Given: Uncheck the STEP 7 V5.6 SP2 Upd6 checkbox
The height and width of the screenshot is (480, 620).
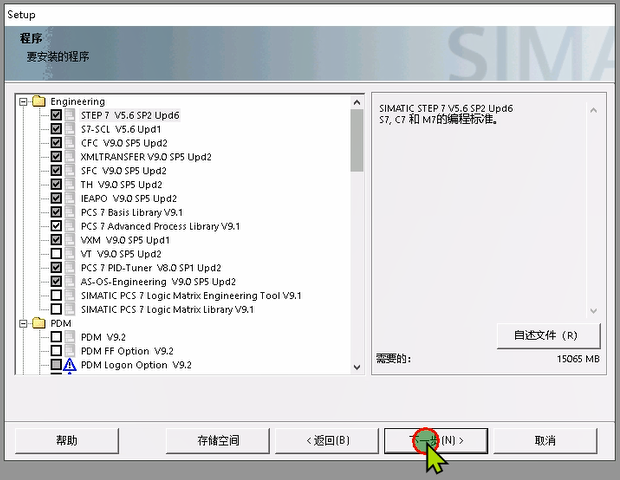Looking at the screenshot, I should [x=56, y=115].
